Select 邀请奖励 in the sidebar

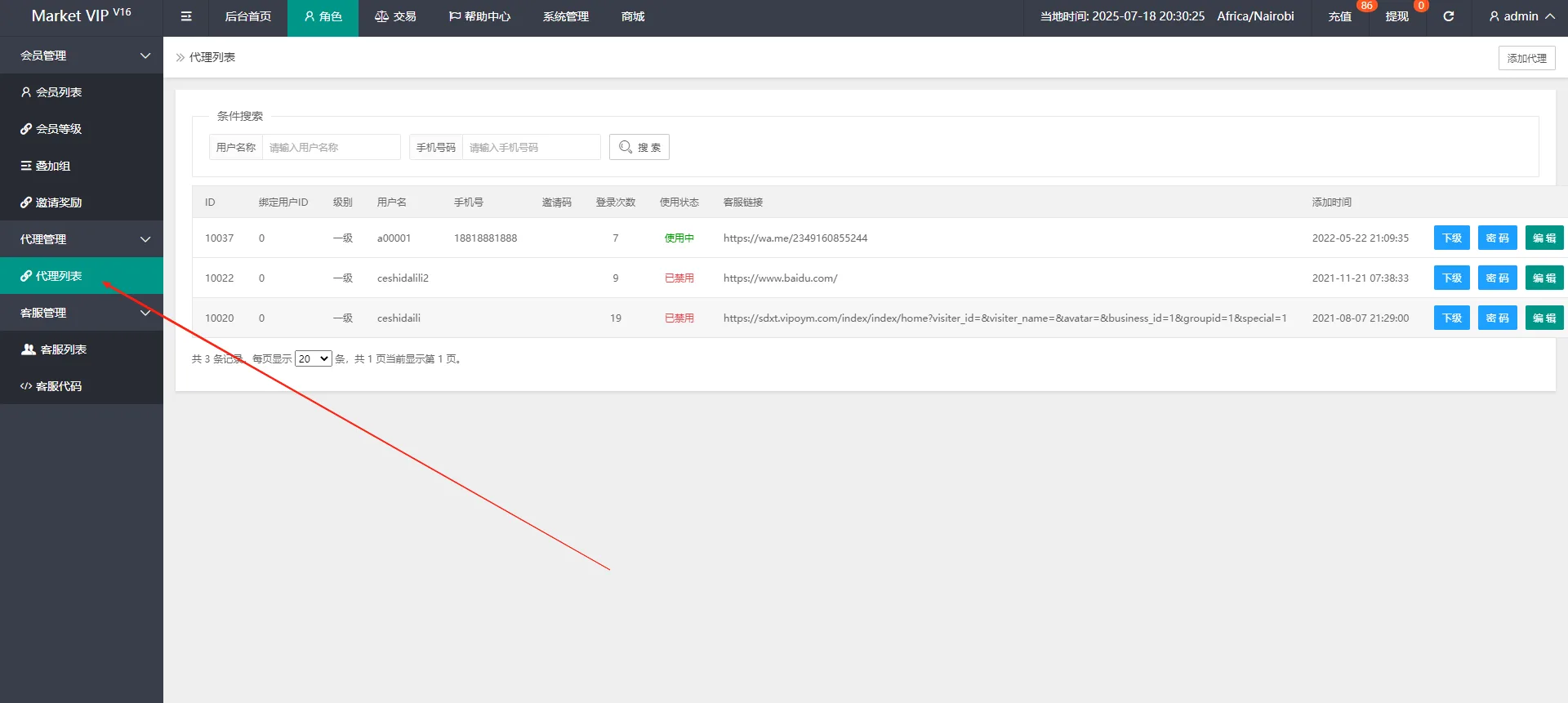[59, 202]
